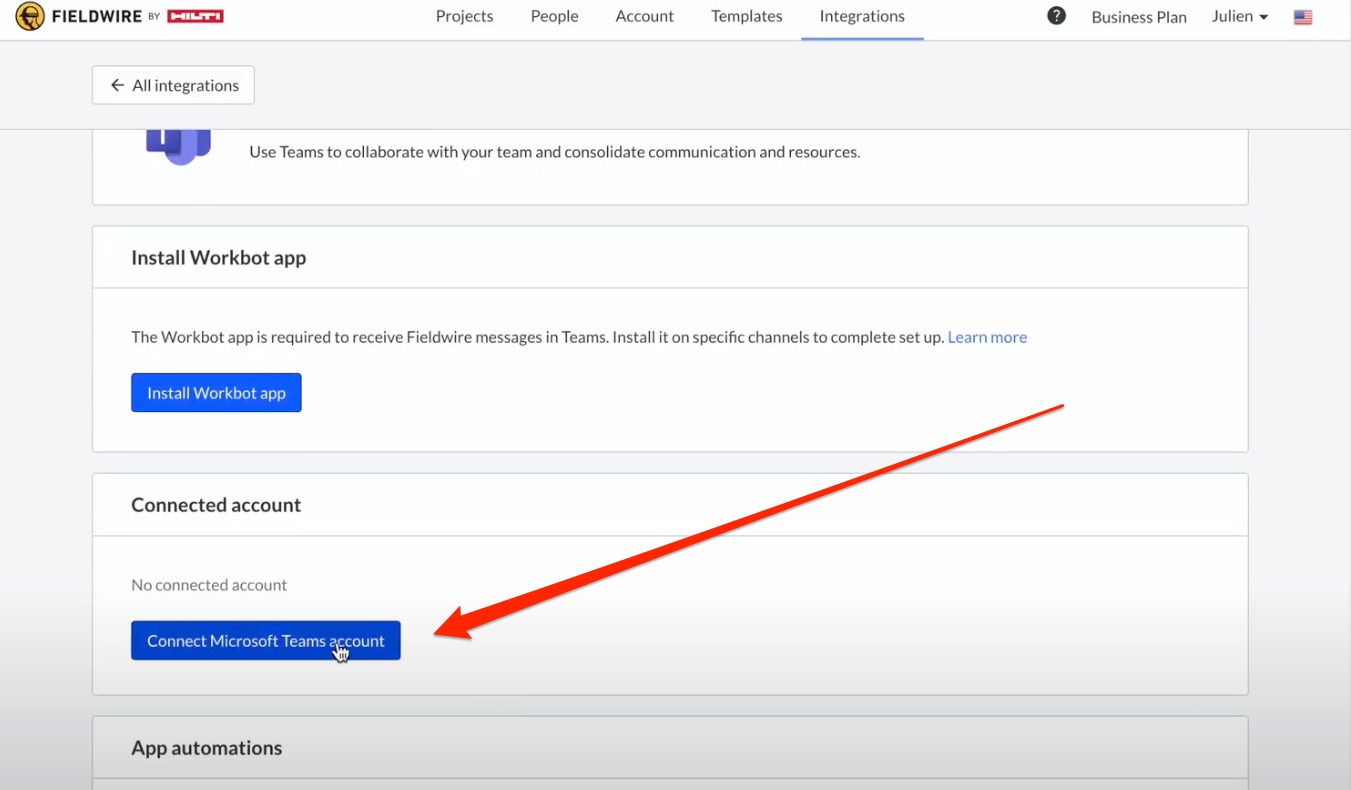Image resolution: width=1351 pixels, height=790 pixels.
Task: Click the Fieldwire helmet logo icon
Action: pos(30,16)
